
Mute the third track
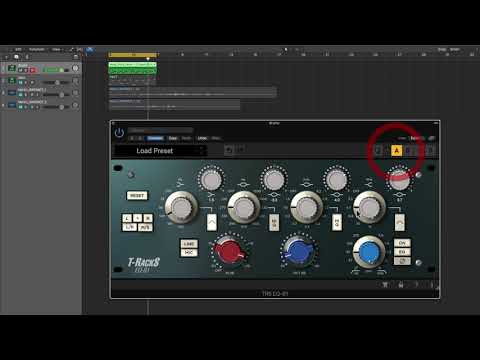pyautogui.click(x=20, y=95)
